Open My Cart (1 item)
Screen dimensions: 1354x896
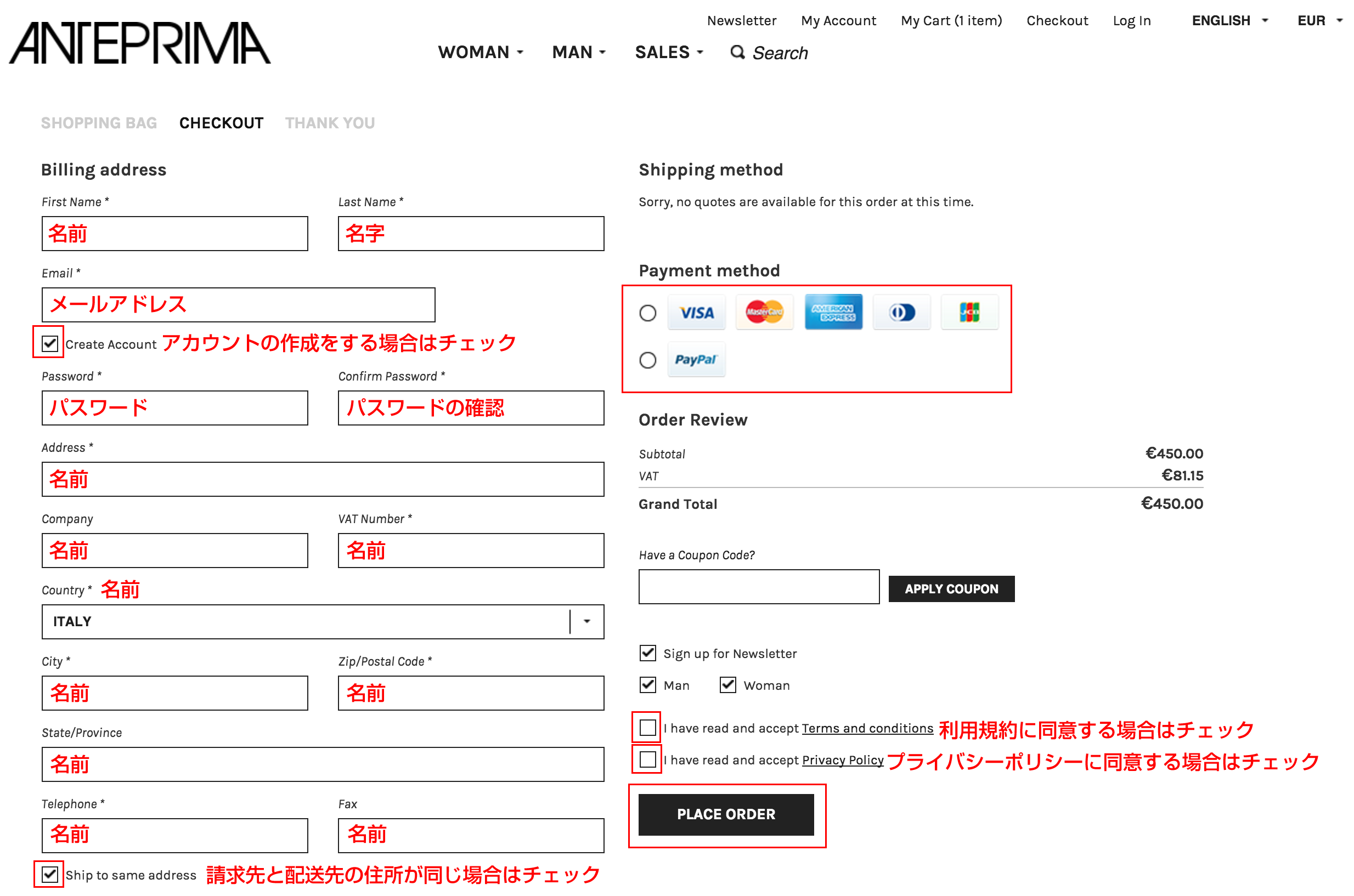952,21
